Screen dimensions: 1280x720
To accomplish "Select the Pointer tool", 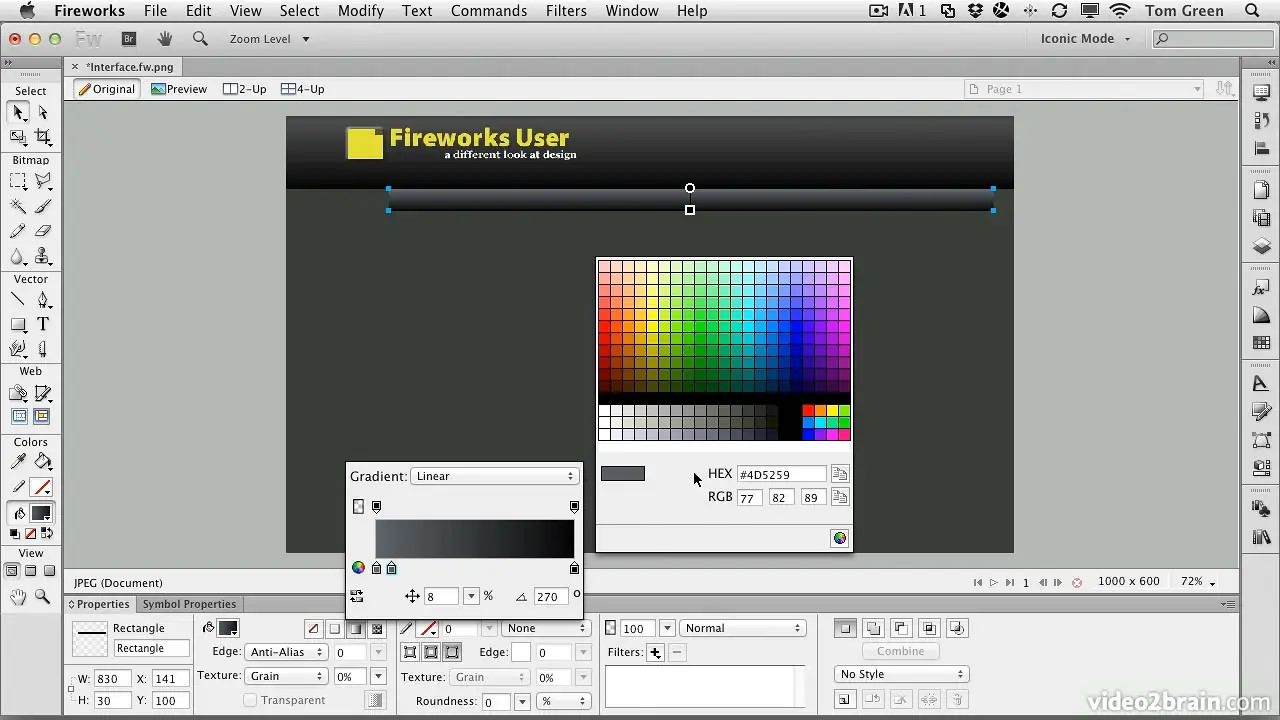I will [x=19, y=113].
